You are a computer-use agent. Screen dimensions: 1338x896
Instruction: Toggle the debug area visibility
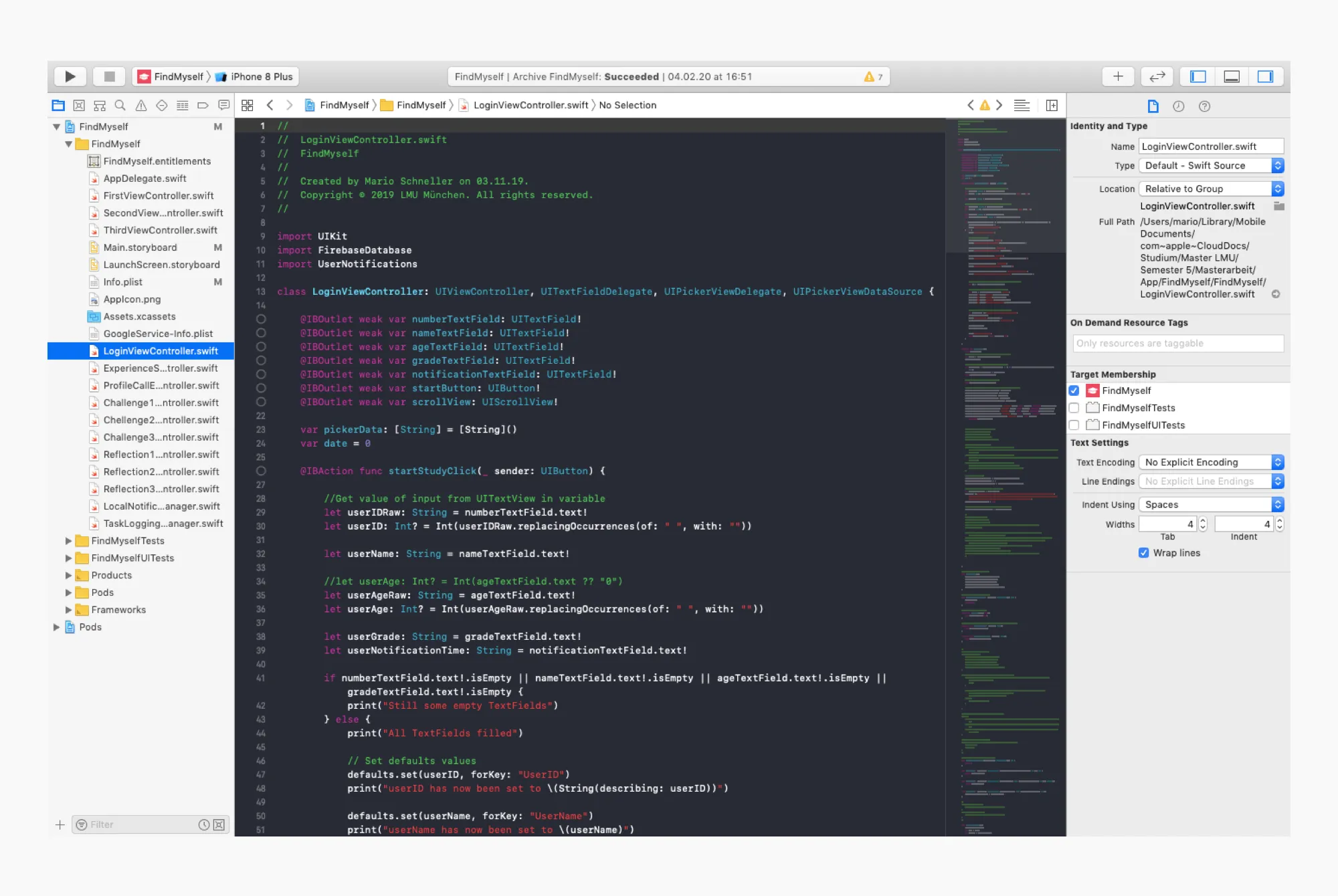tap(1232, 76)
